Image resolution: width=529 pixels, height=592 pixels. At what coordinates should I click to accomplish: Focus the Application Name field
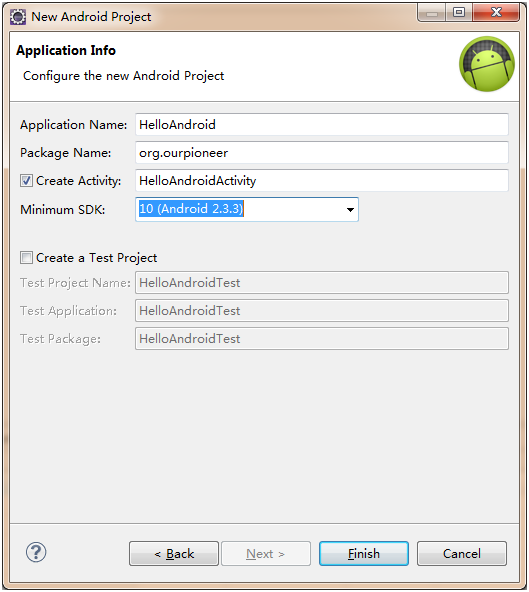[322, 125]
